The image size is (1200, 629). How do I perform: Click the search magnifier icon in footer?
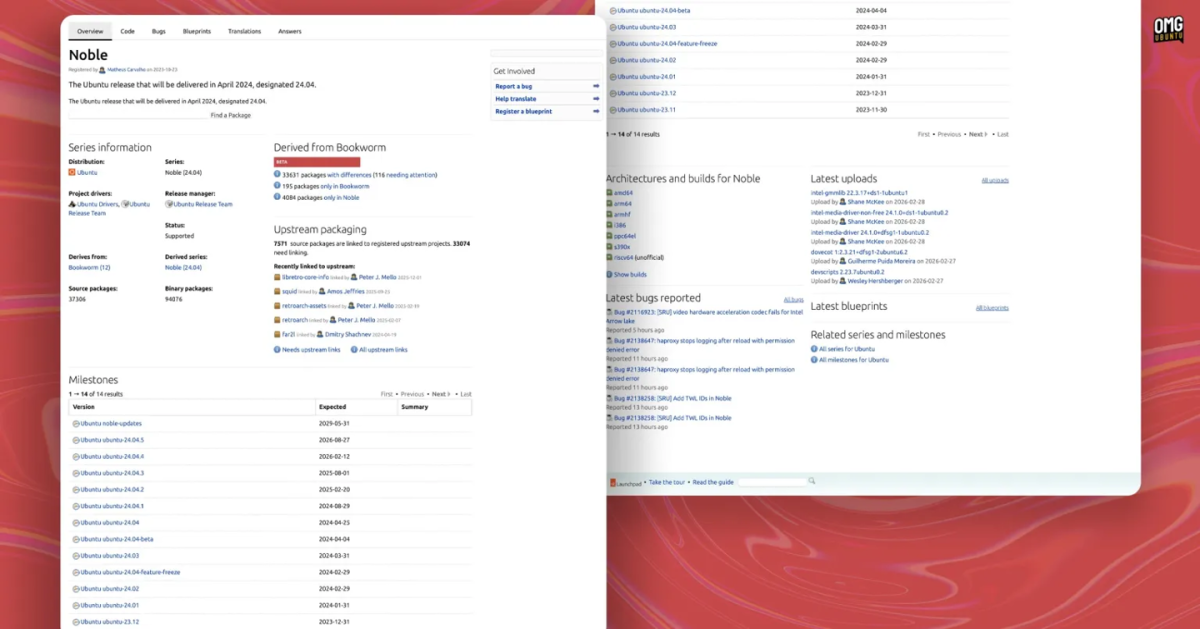point(812,481)
